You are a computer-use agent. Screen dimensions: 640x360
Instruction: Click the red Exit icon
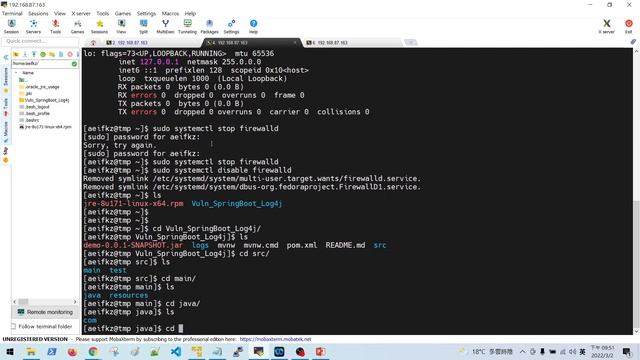[629, 27]
